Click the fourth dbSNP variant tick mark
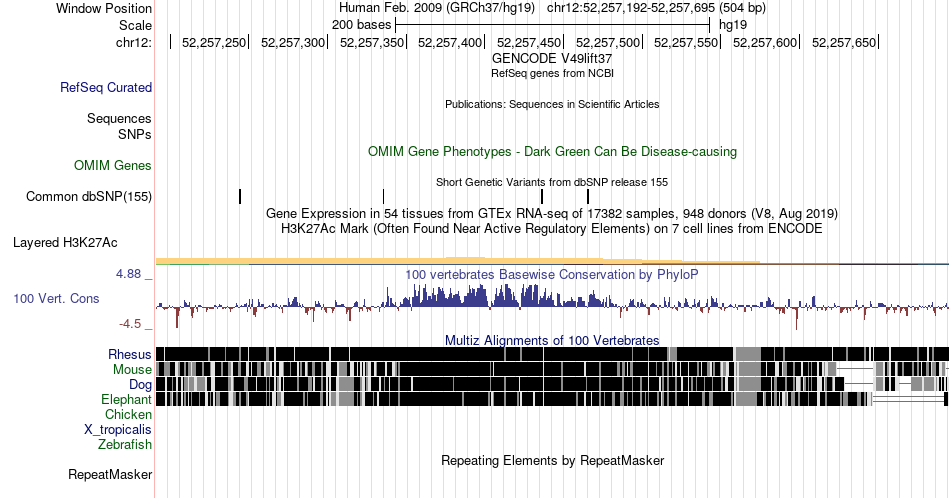950x498 pixels. pos(588,196)
